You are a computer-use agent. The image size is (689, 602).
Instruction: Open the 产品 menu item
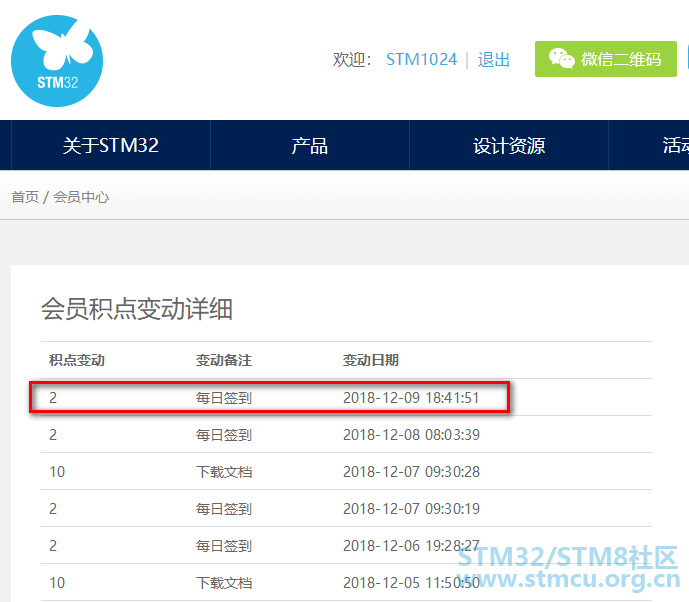click(310, 145)
